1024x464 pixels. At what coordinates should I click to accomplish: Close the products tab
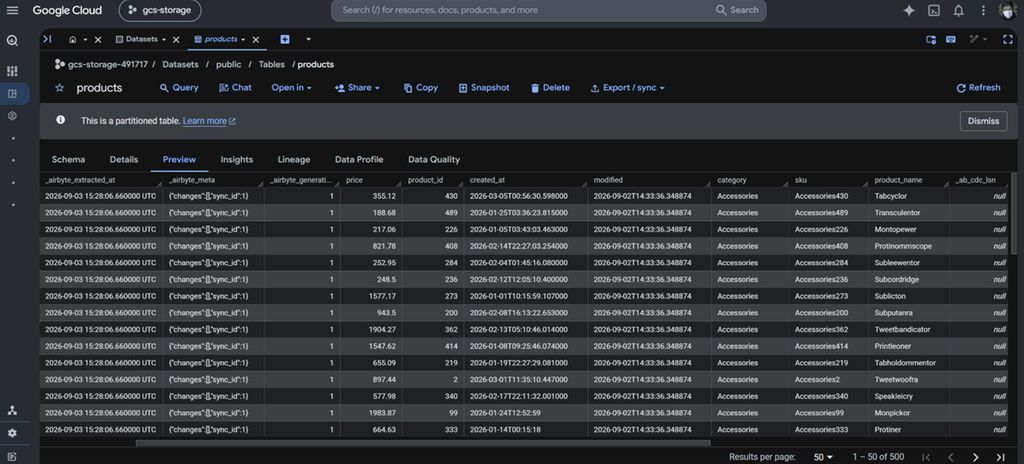256,40
